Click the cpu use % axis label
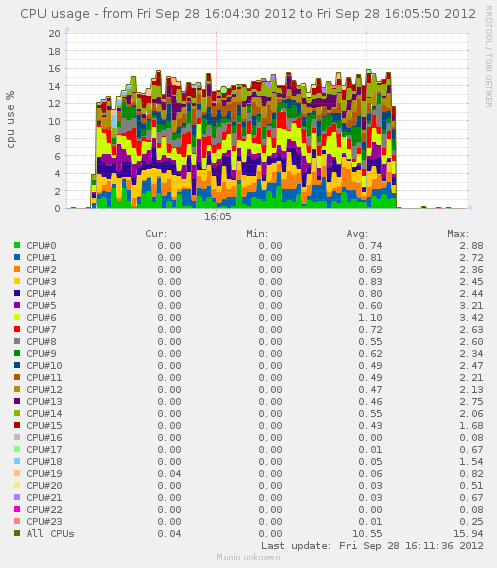497x568 pixels. coord(10,120)
